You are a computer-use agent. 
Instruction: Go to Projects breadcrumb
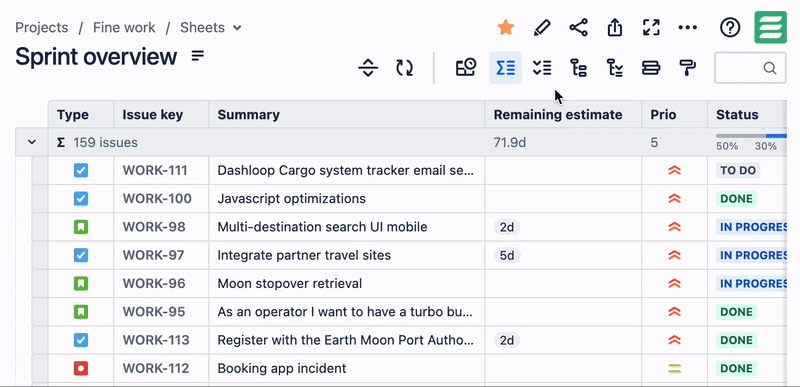click(42, 28)
